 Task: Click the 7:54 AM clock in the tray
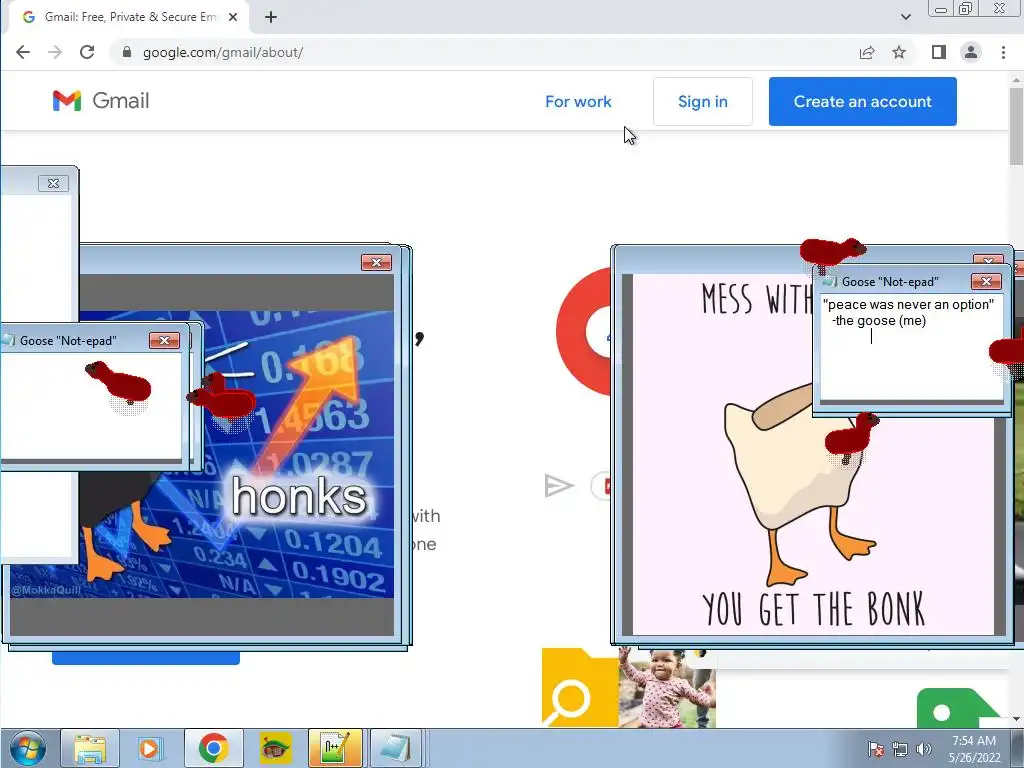(x=974, y=741)
